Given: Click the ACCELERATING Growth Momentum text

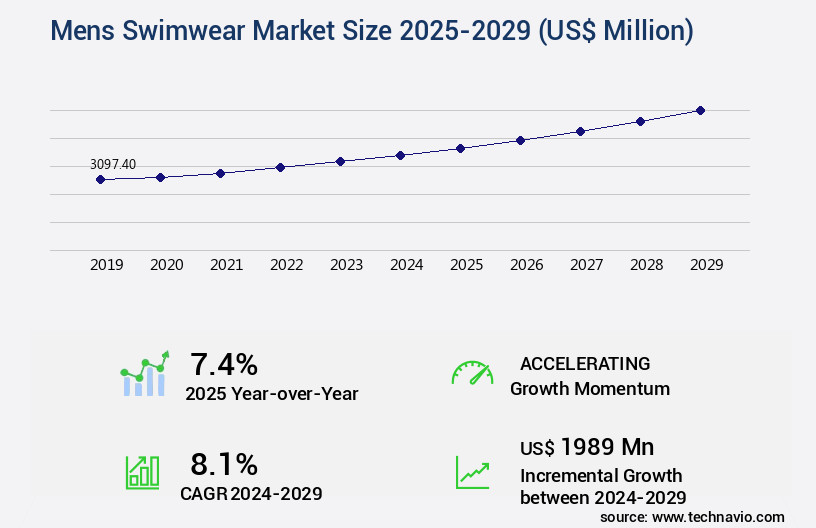Looking at the screenshot, I should [x=589, y=376].
